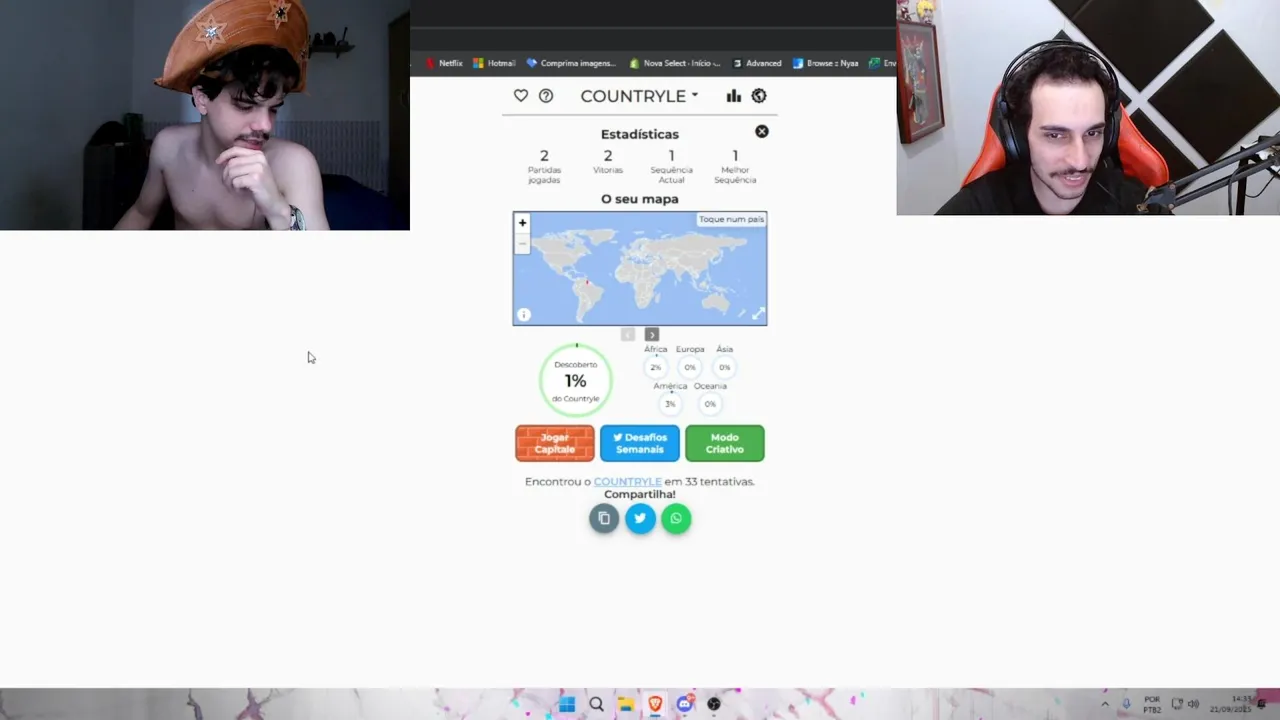Open the Advanced bookmark
Image resolution: width=1280 pixels, height=720 pixels.
click(x=757, y=63)
